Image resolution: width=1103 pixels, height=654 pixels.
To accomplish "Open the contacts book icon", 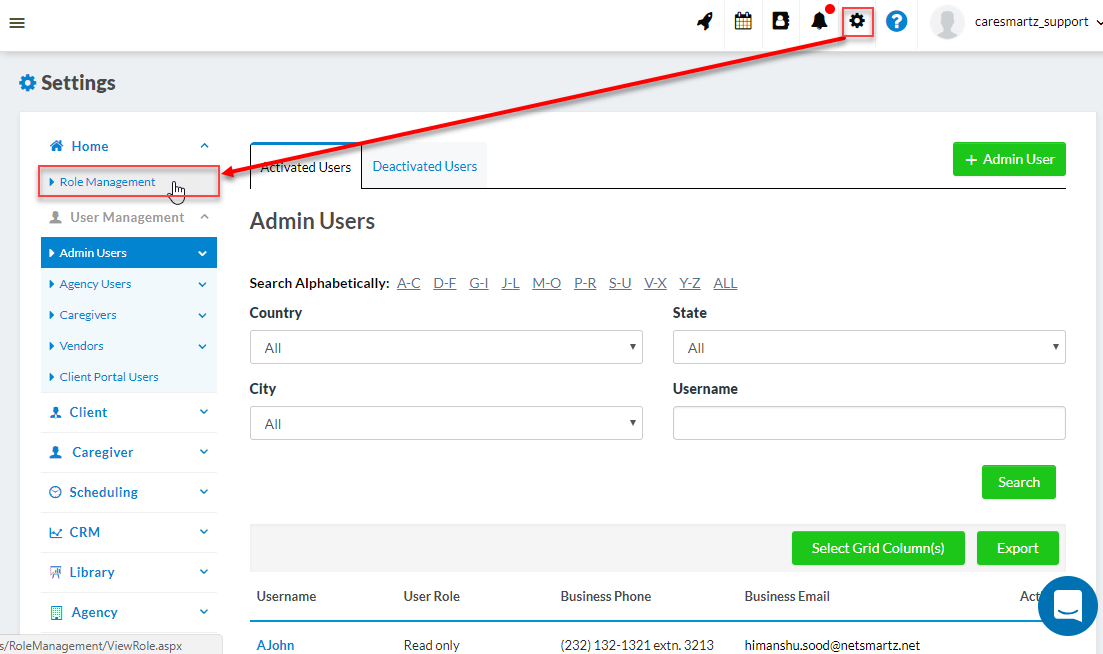I will coord(781,21).
